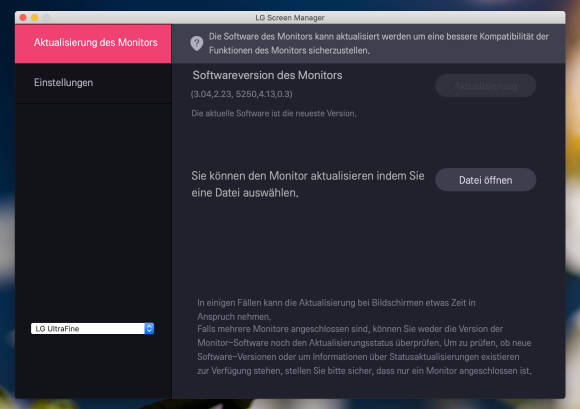Click the version text (3.04,2.23, 5250,4.13,0.3)
580x409 pixels.
click(x=241, y=94)
